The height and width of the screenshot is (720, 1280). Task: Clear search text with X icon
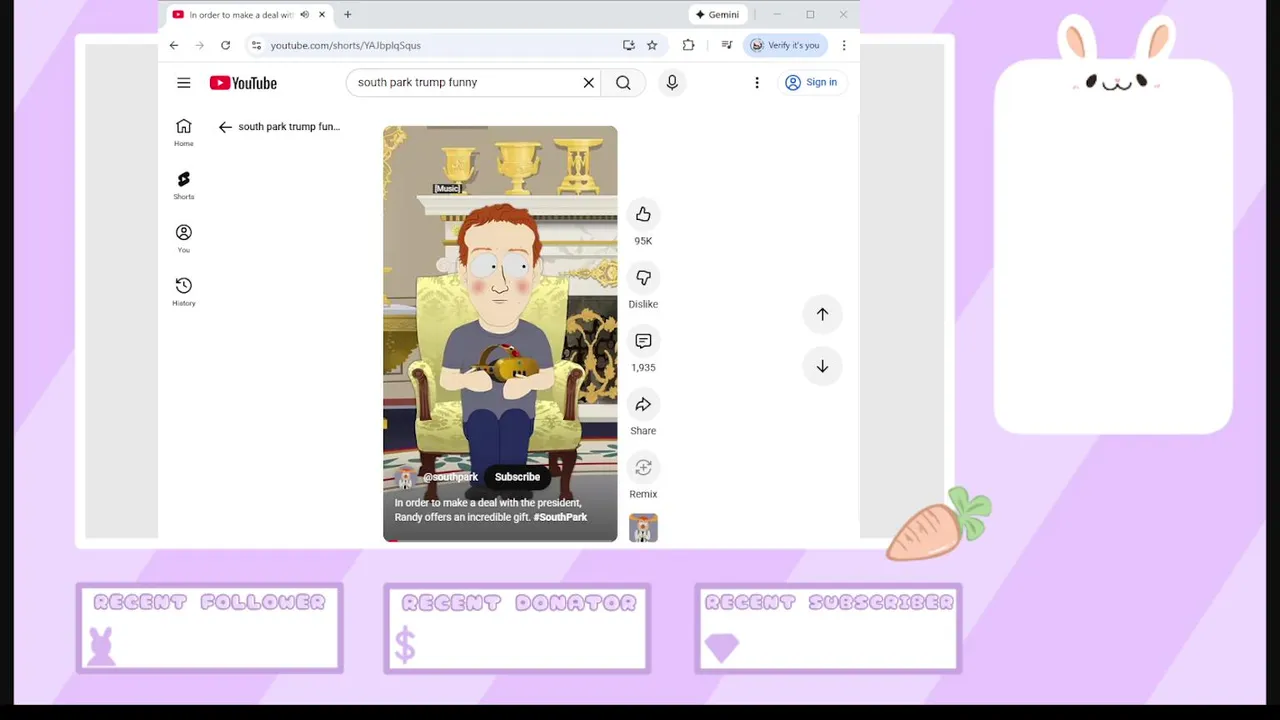pos(589,83)
